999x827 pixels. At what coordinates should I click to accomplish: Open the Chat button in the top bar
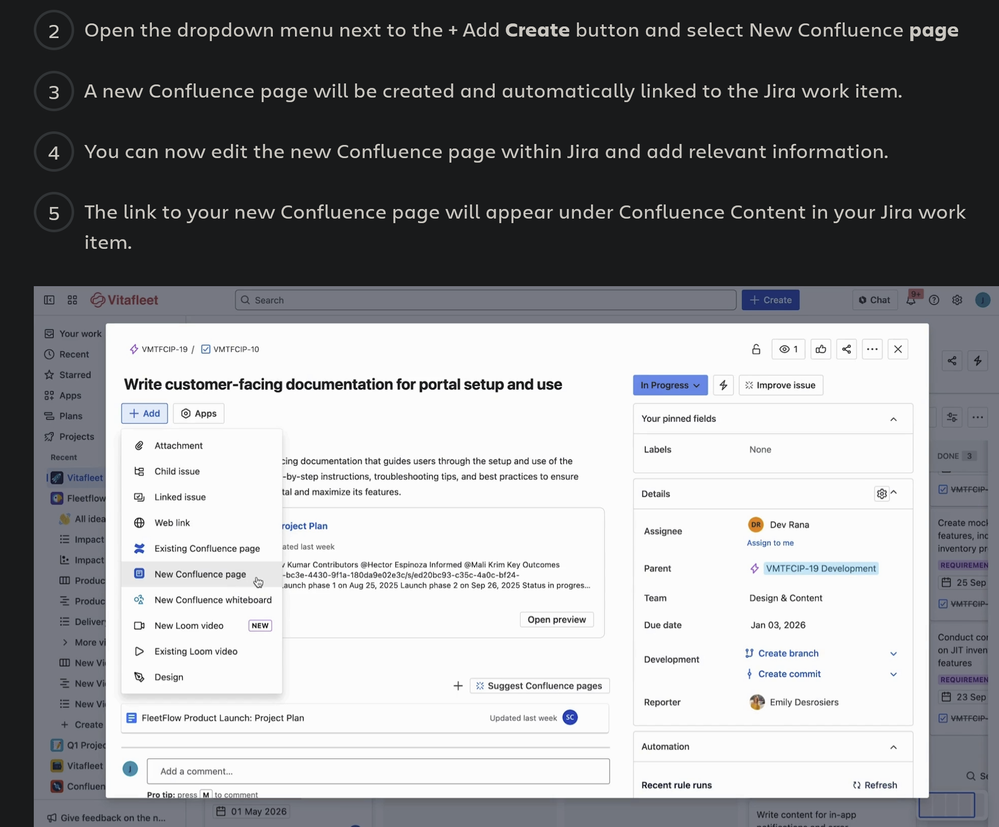(x=874, y=300)
